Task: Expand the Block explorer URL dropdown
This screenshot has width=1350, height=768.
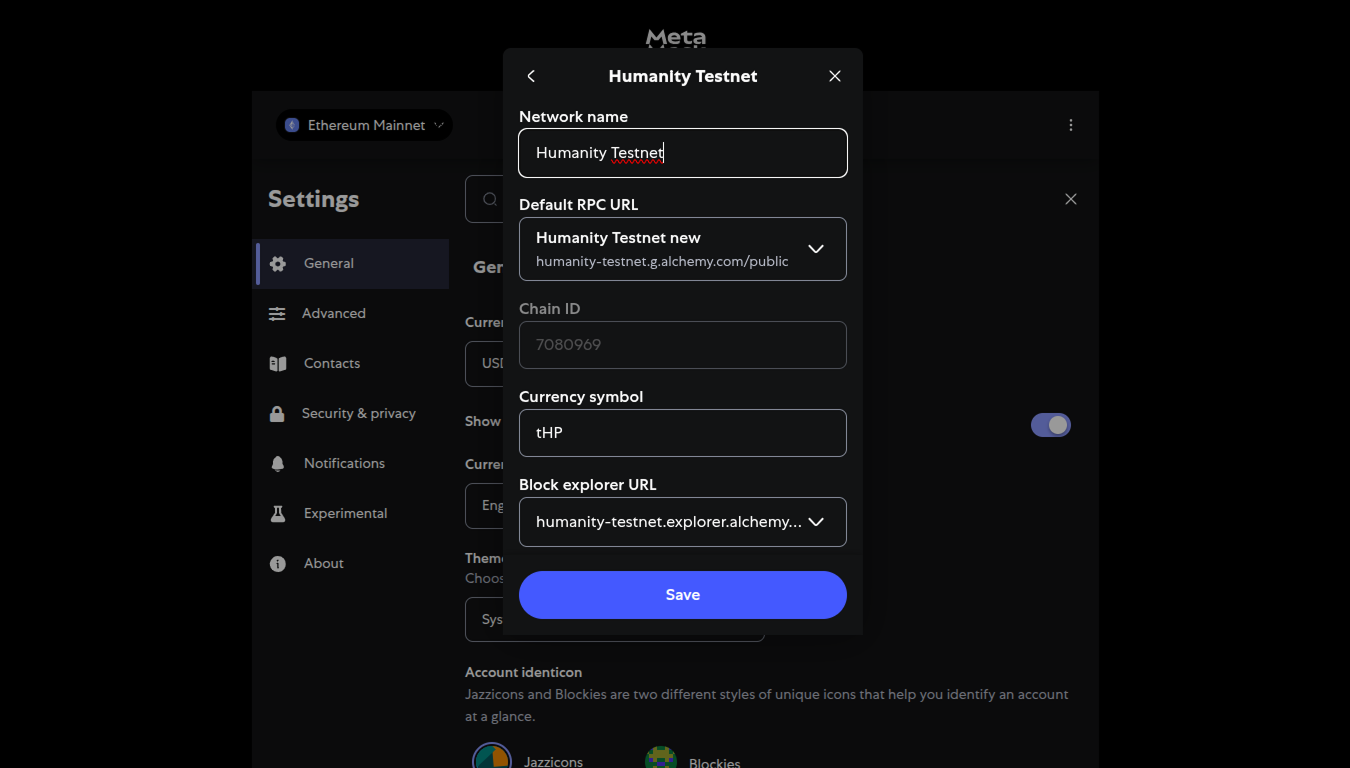Action: coord(815,522)
